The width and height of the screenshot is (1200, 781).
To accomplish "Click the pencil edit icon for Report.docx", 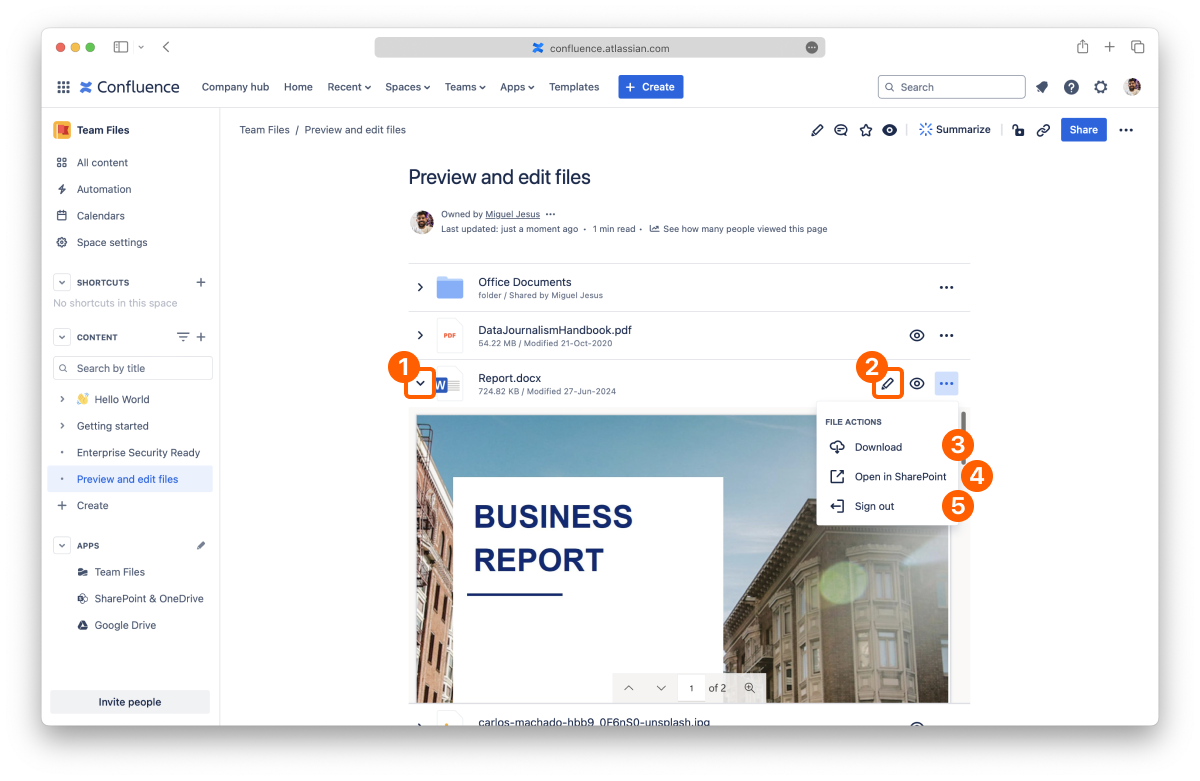I will [887, 384].
